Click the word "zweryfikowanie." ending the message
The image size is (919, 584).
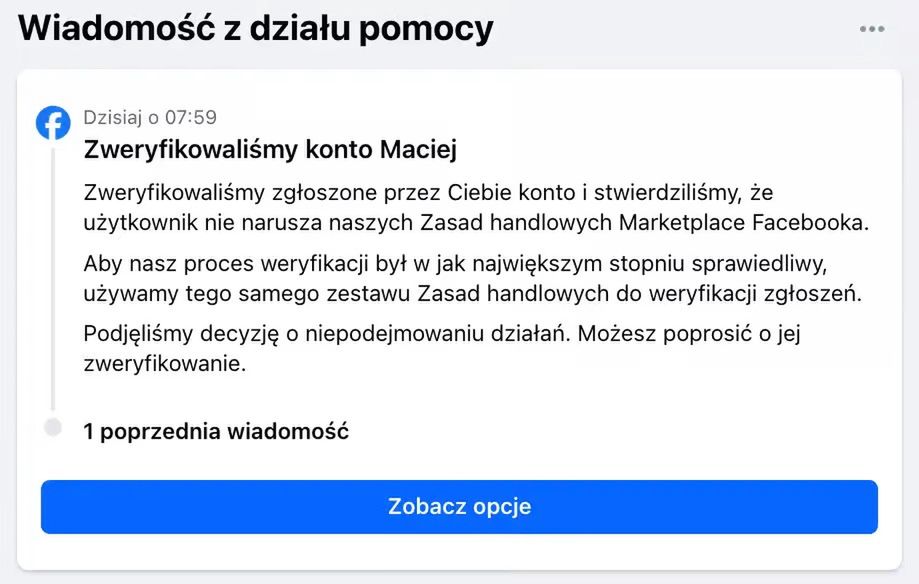coord(164,364)
